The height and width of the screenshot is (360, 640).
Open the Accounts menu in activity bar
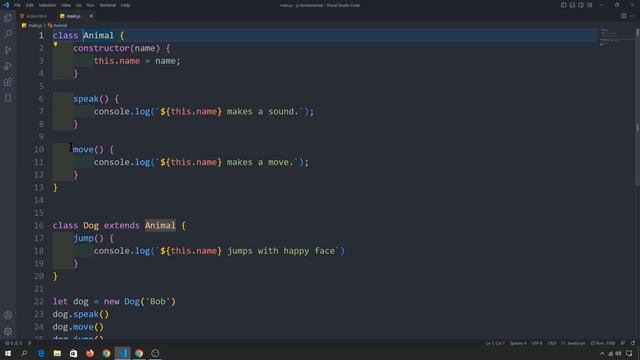tap(8, 315)
